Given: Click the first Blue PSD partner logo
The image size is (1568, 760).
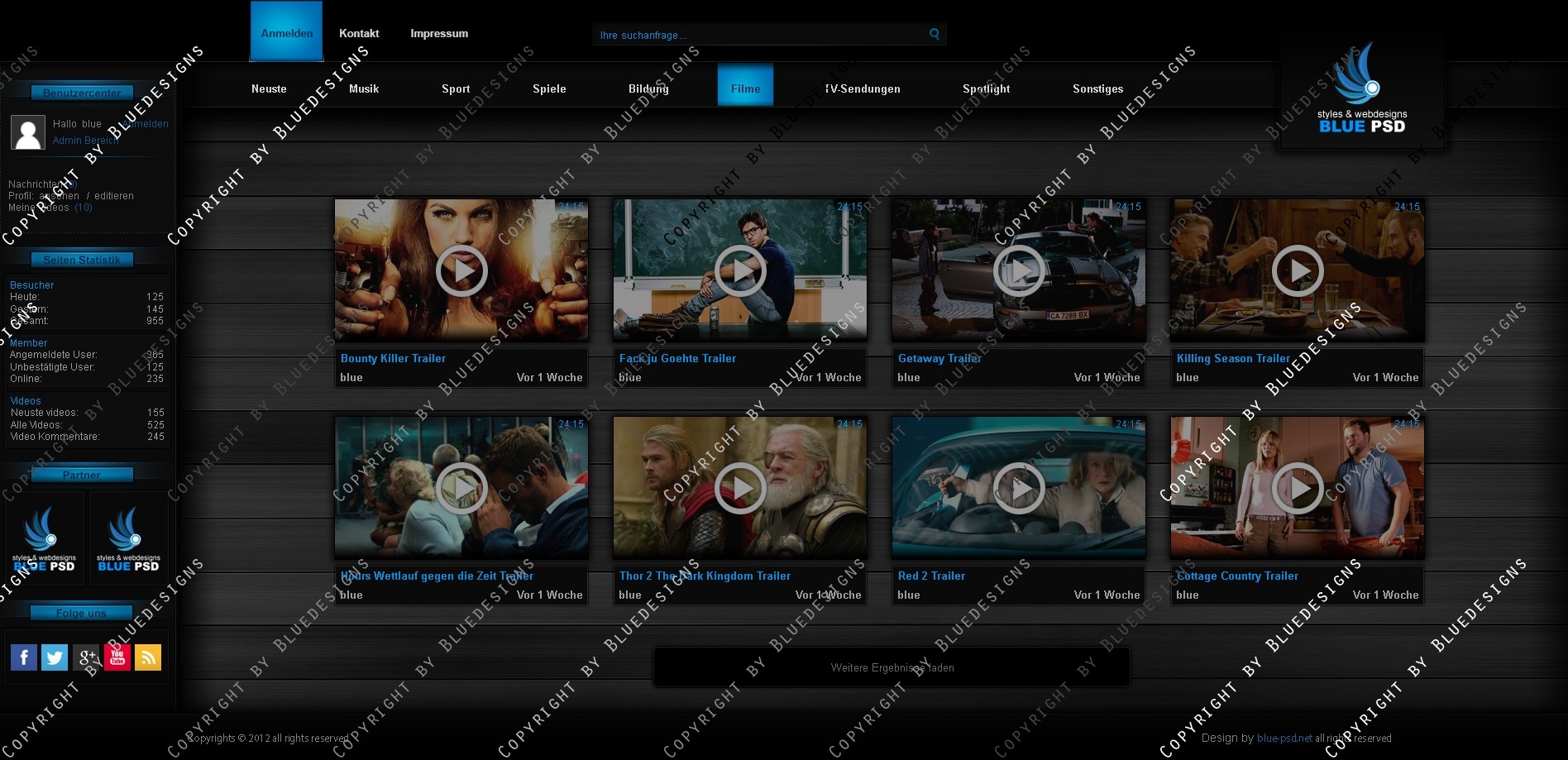Looking at the screenshot, I should [x=45, y=539].
